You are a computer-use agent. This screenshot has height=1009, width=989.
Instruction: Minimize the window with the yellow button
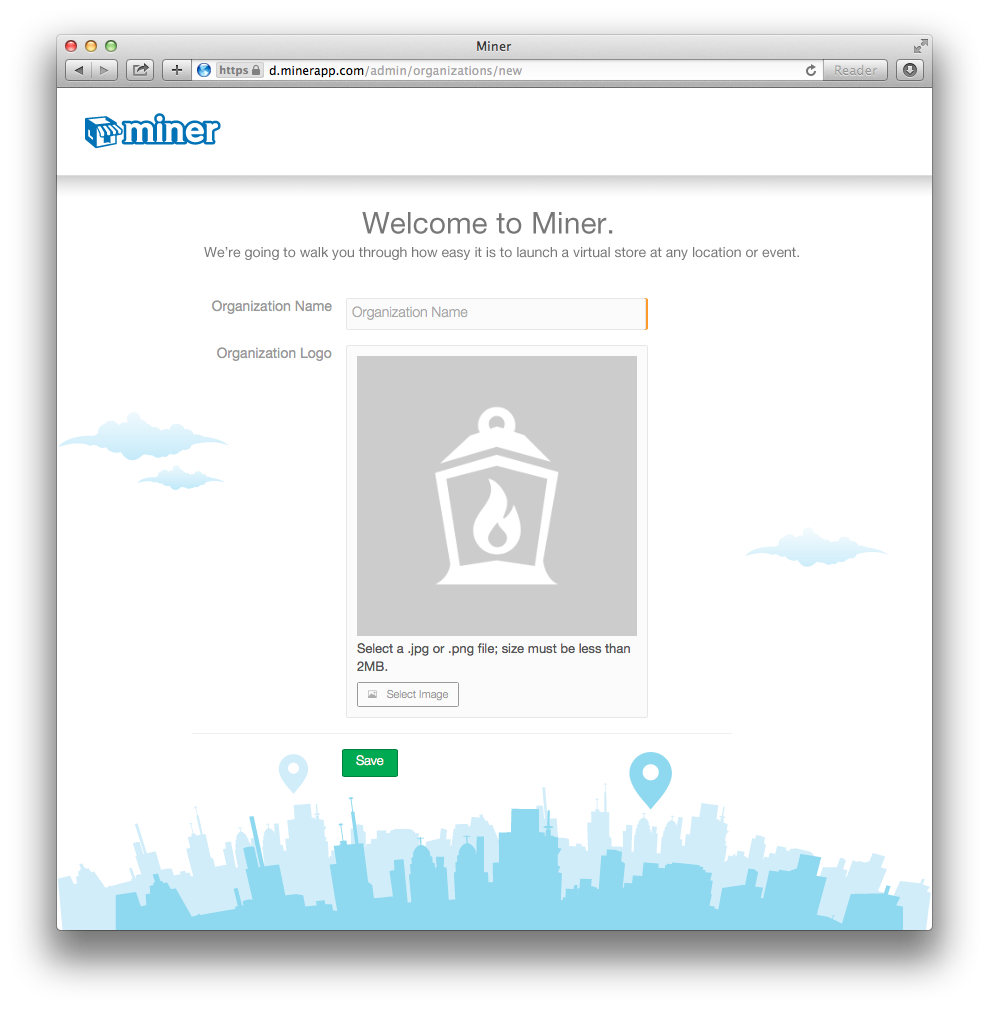91,46
